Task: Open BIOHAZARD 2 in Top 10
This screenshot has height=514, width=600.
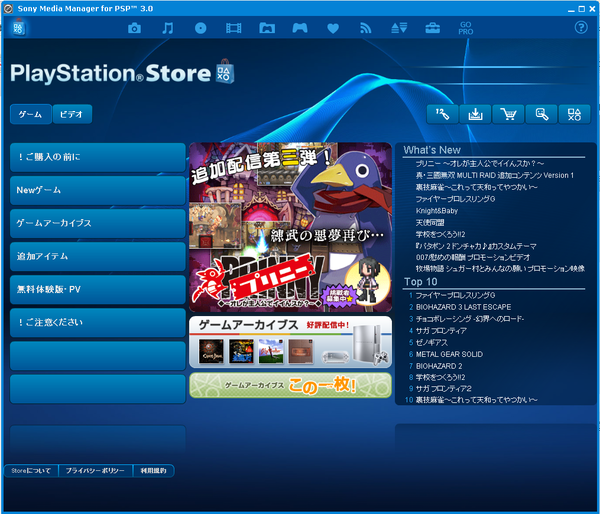Action: [439, 366]
